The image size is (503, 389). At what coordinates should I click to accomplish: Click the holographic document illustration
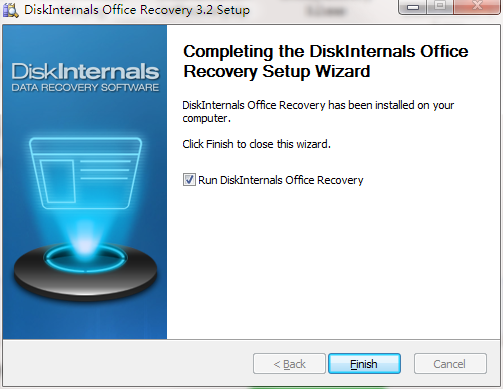pyautogui.click(x=85, y=173)
